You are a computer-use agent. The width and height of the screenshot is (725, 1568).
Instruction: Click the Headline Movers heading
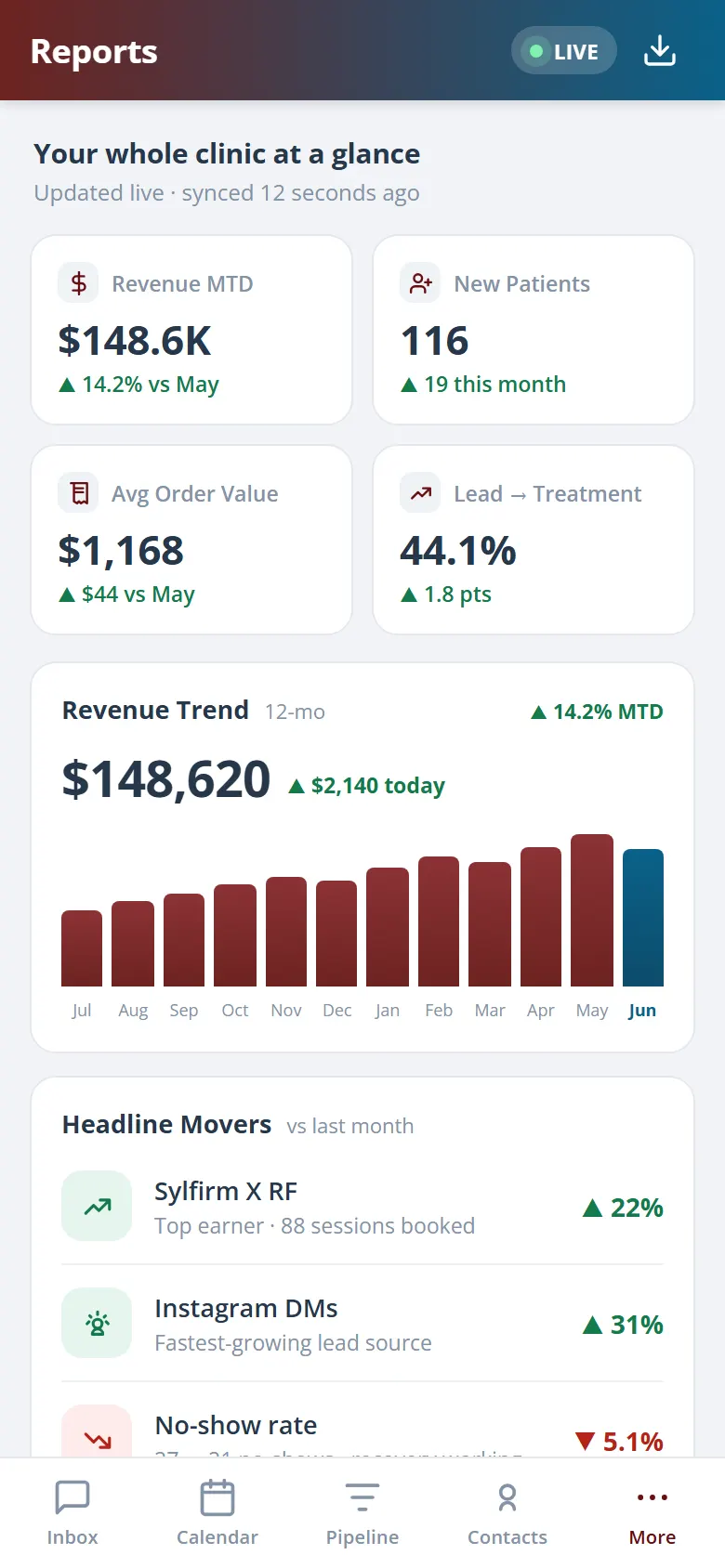(166, 1125)
